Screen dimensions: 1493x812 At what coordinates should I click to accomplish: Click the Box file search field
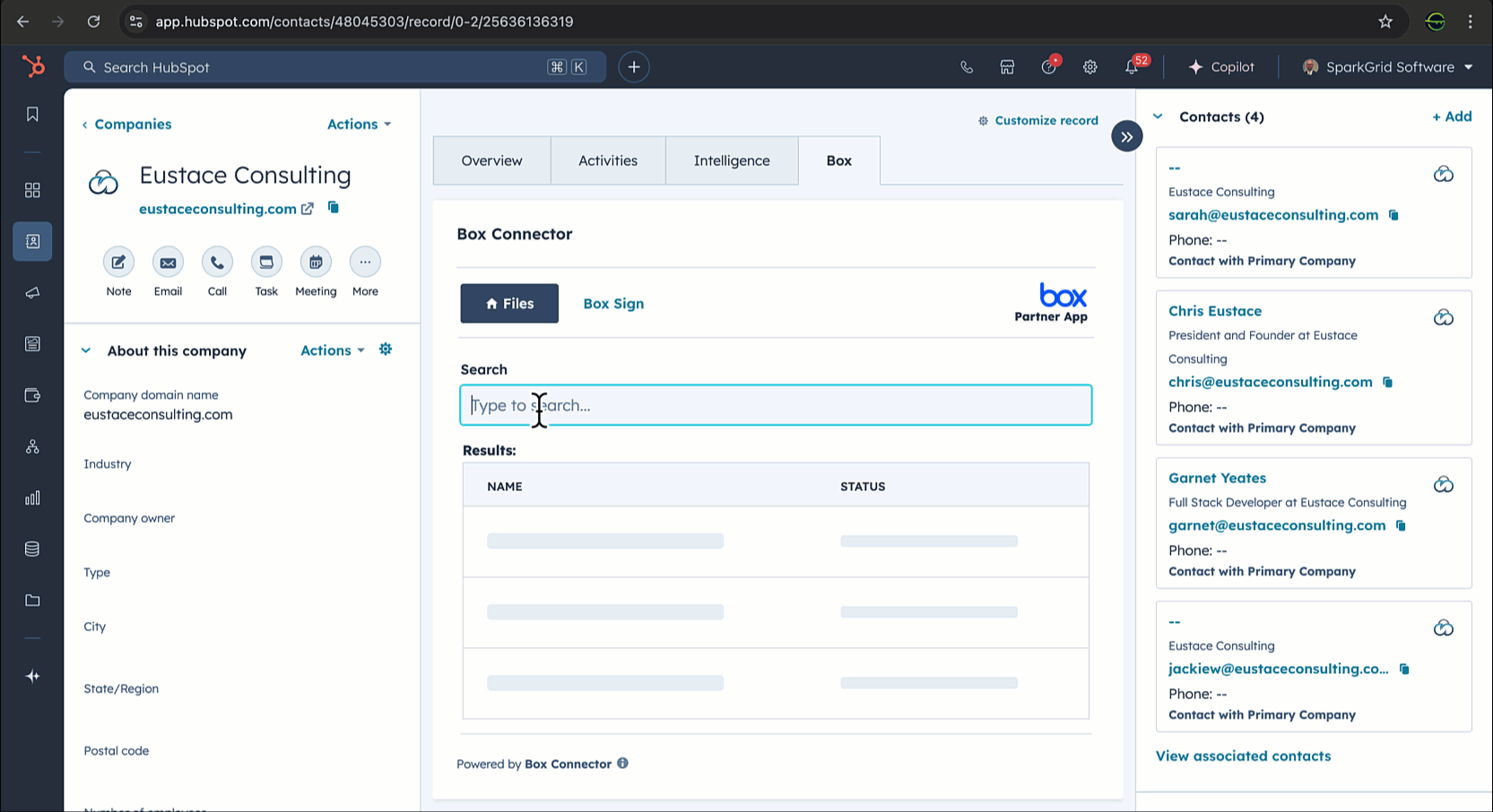tap(776, 405)
